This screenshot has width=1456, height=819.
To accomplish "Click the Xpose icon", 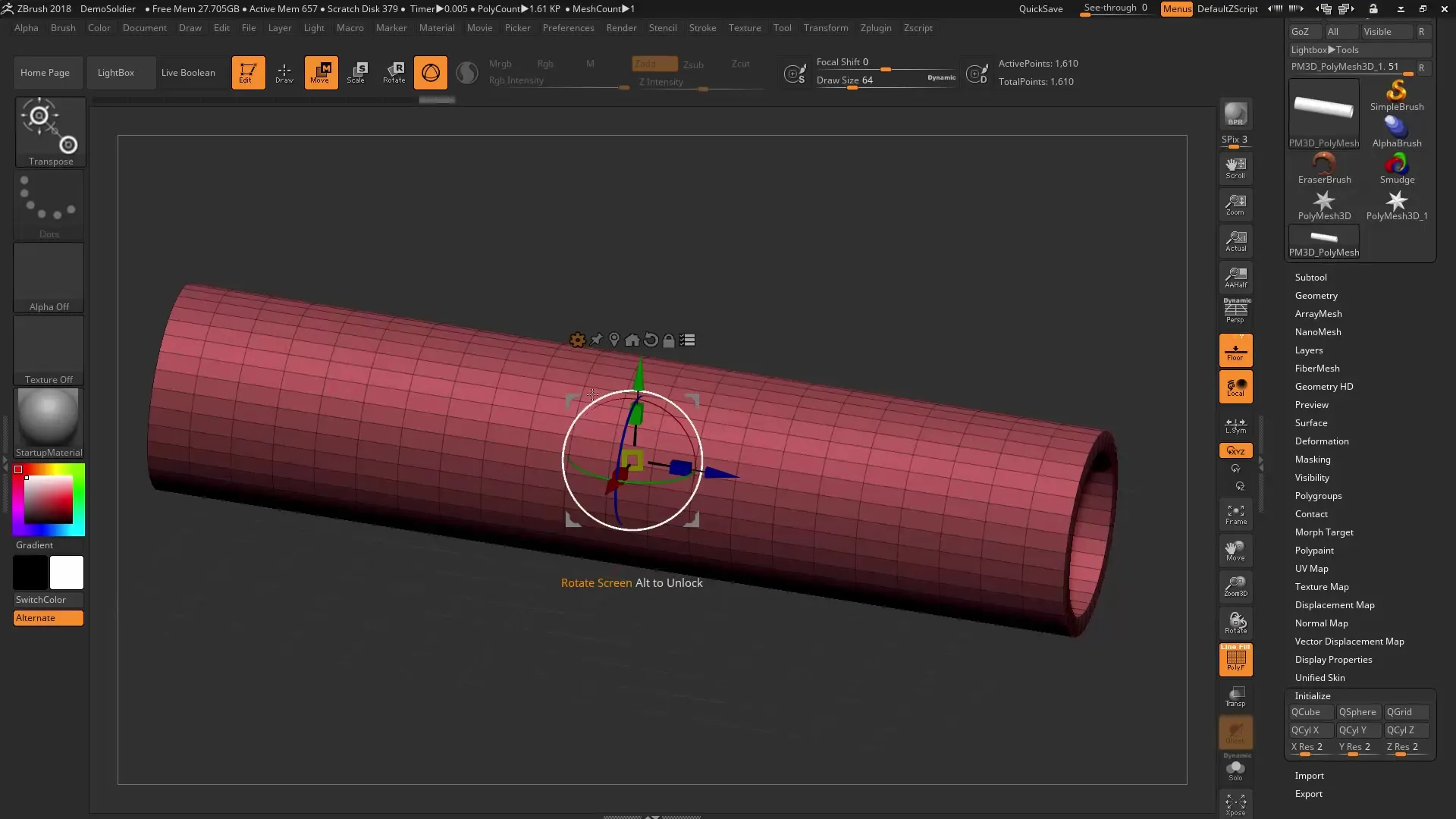I will click(x=1236, y=805).
